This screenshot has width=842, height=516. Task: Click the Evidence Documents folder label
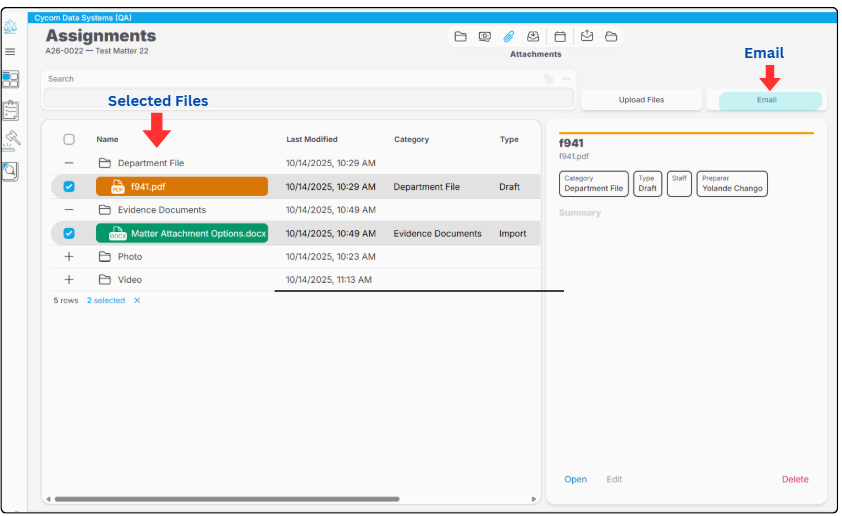(x=162, y=210)
